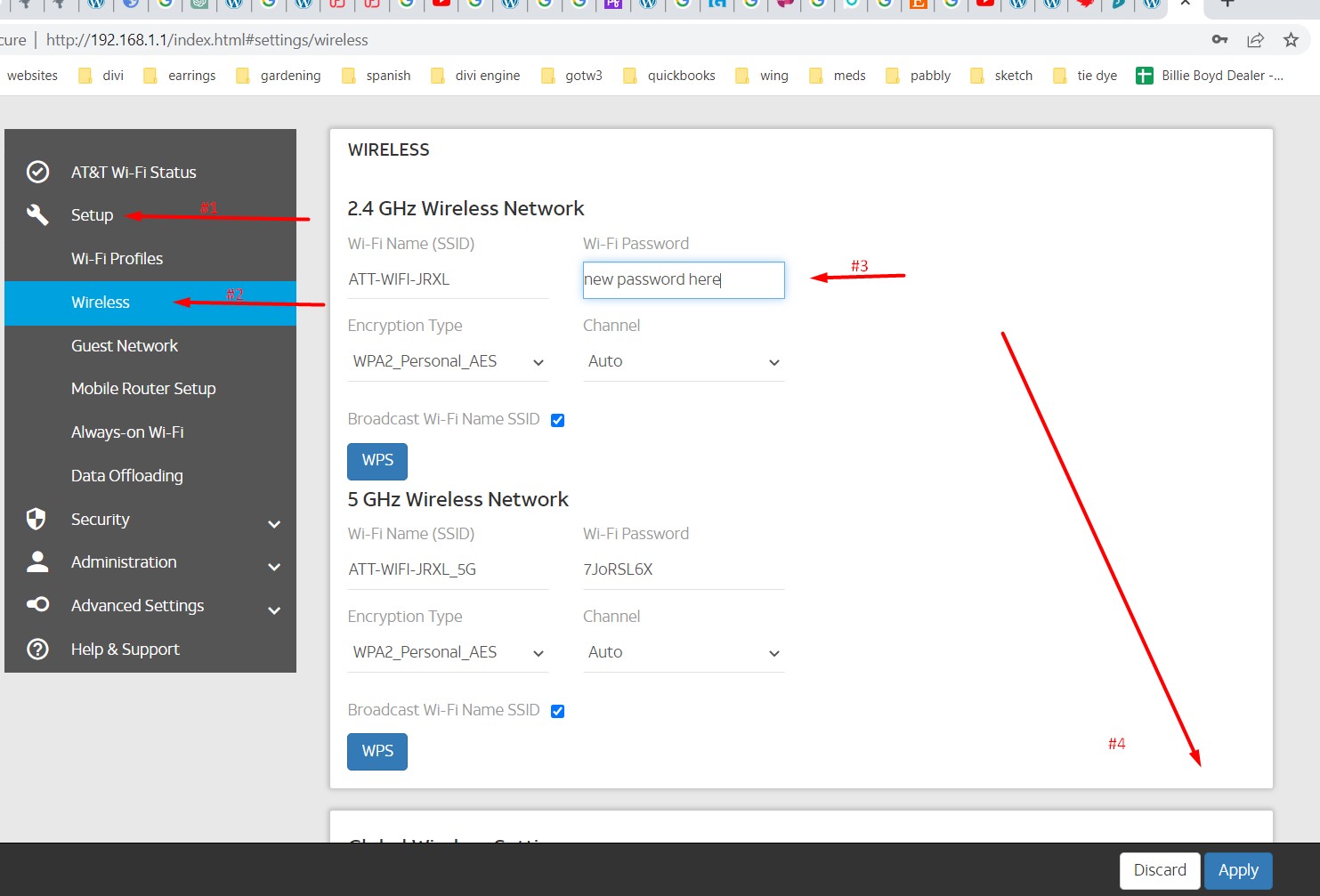Open the 5 GHz Channel dropdown
The width and height of the screenshot is (1320, 896).
tap(684, 652)
